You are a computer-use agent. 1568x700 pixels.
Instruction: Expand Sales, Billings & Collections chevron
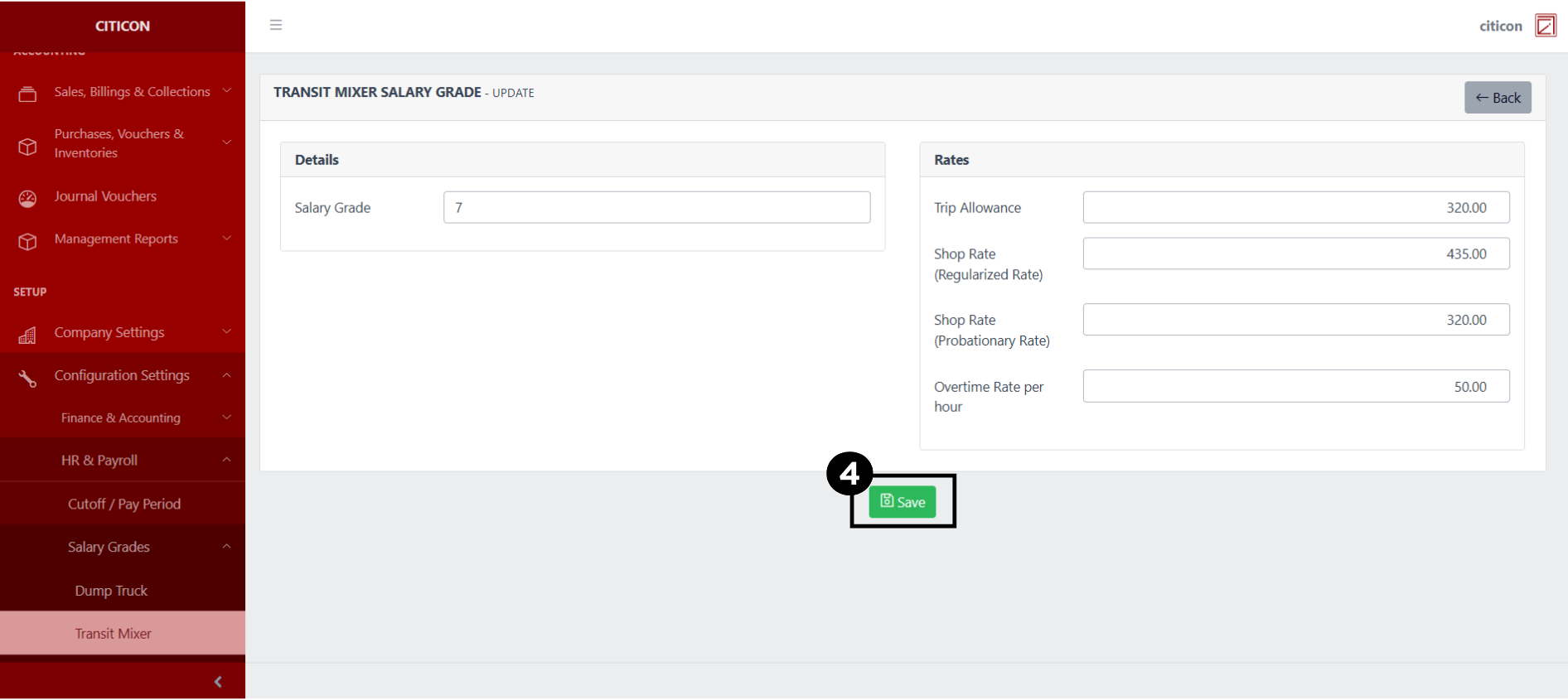click(x=226, y=90)
